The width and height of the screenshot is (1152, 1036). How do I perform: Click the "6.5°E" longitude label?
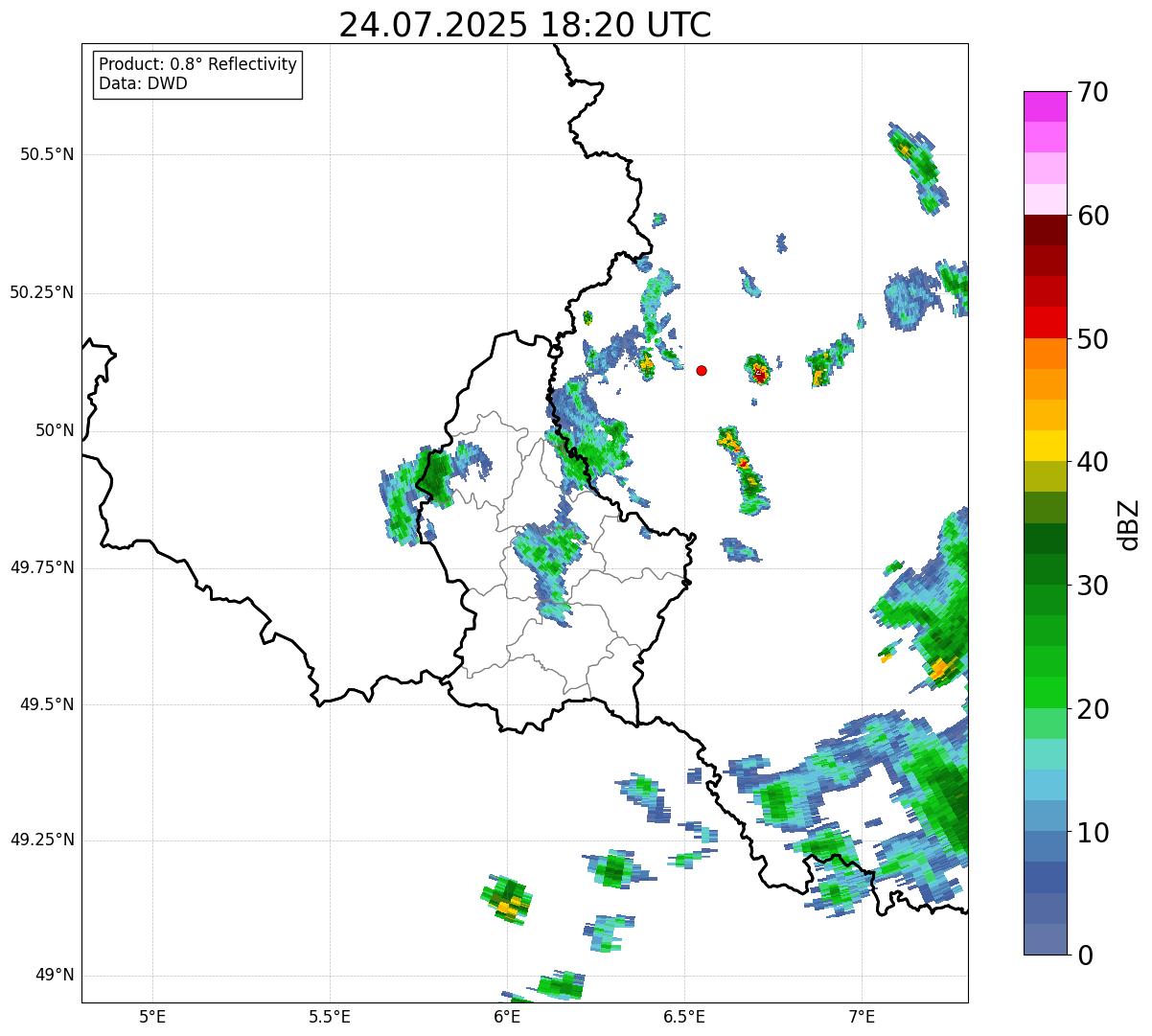pos(684,1016)
